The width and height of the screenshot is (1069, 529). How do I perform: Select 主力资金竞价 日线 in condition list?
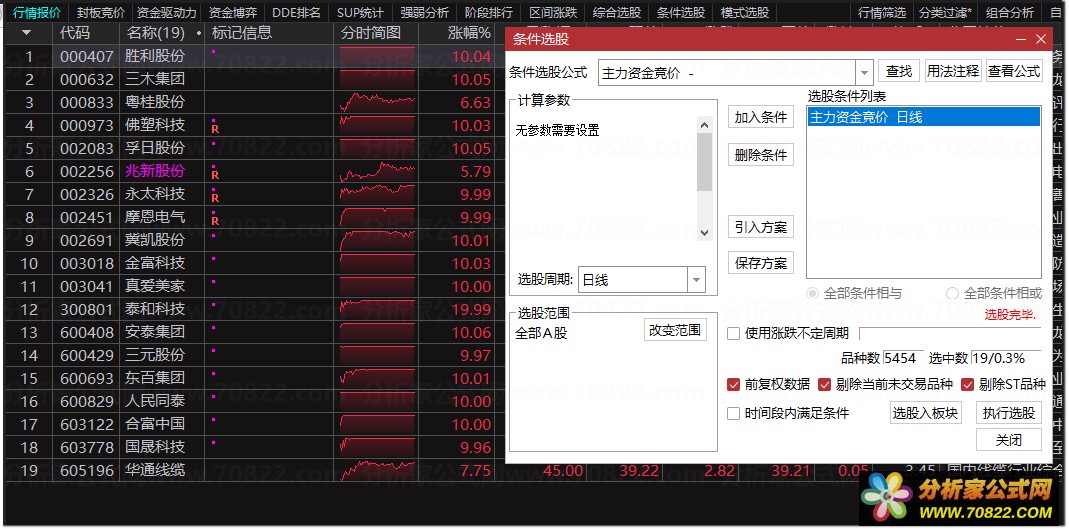point(924,117)
